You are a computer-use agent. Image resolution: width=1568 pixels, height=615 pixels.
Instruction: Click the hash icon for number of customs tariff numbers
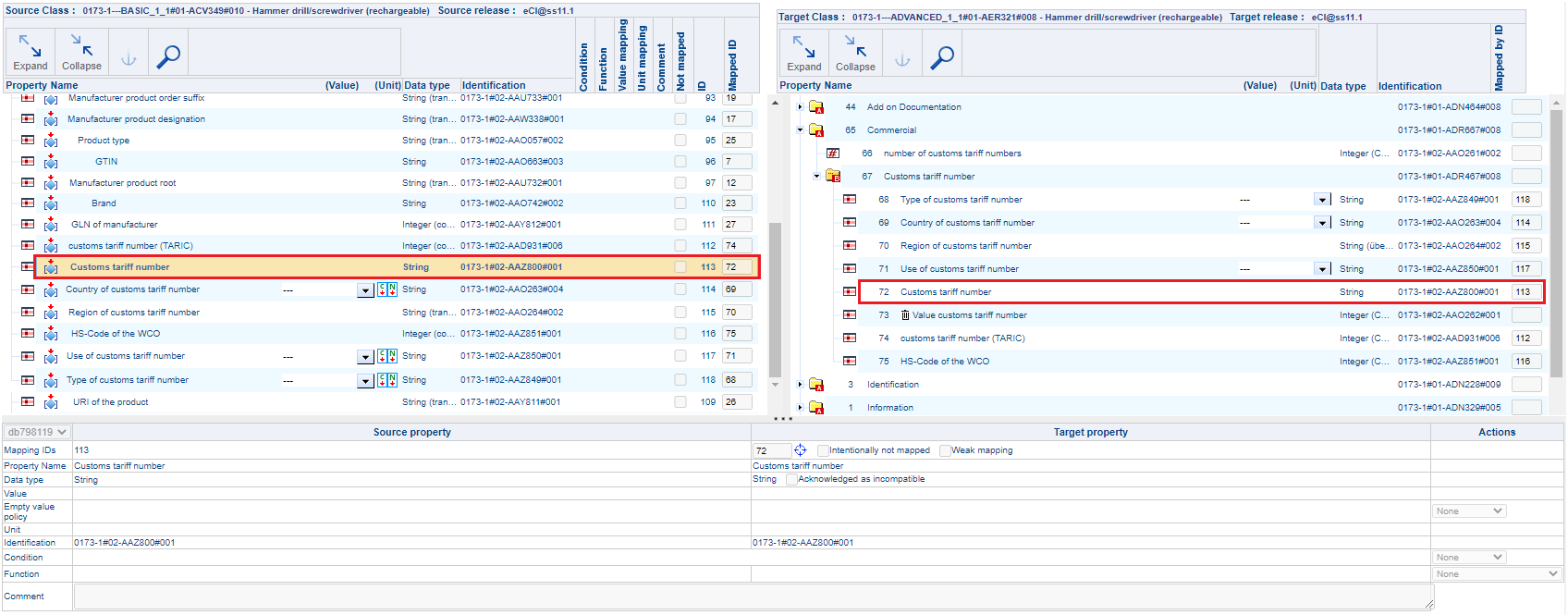point(833,154)
